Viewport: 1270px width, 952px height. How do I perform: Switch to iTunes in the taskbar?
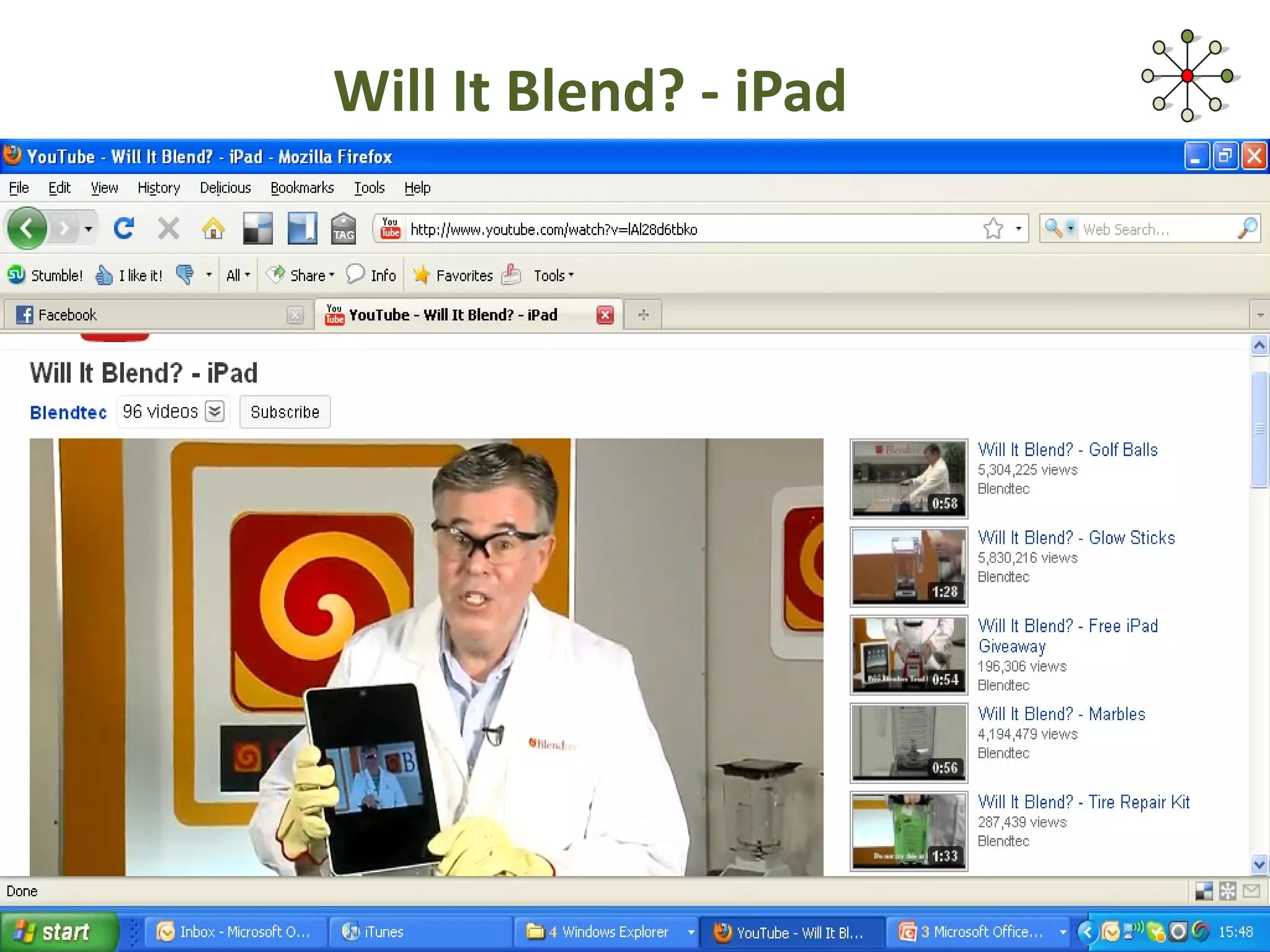[420, 932]
